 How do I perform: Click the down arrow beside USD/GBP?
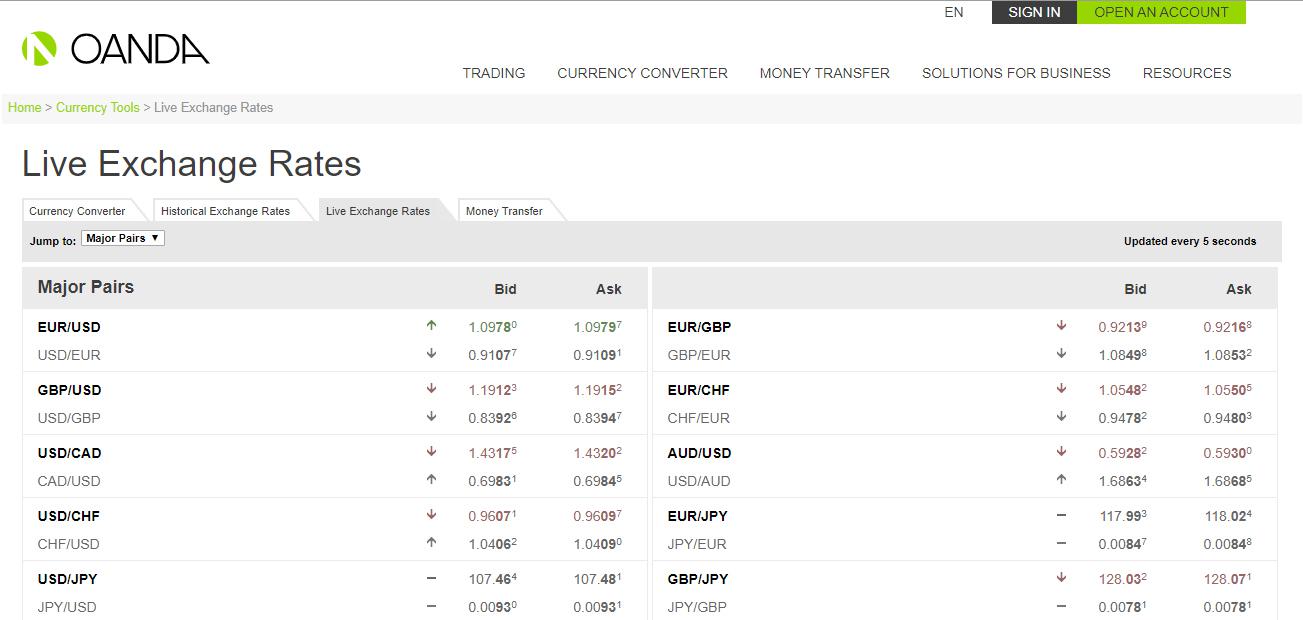point(431,416)
